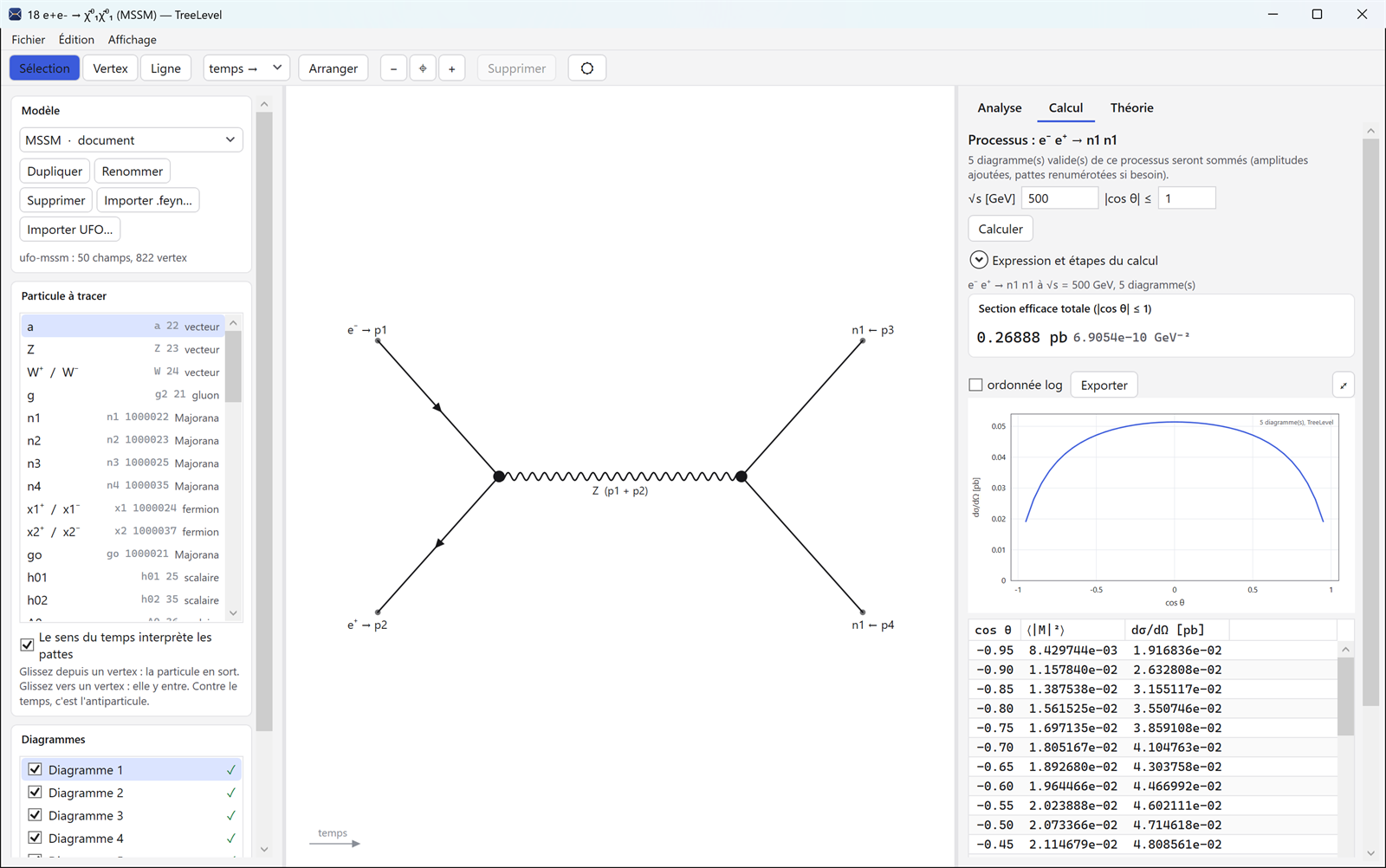Image resolution: width=1386 pixels, height=868 pixels.
Task: Click the right panel vertical scrollbar thumb
Action: 1370,422
